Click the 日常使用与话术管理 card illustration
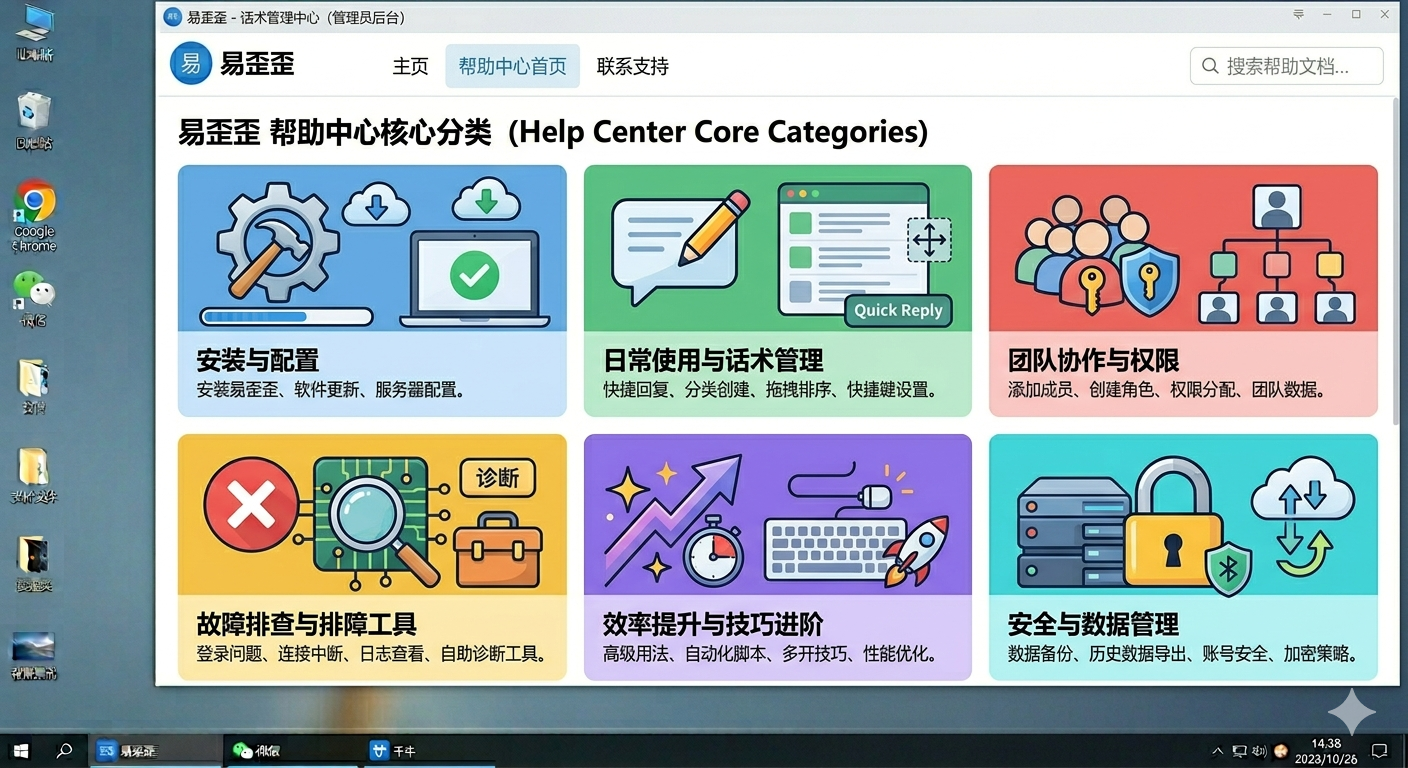 tap(777, 250)
